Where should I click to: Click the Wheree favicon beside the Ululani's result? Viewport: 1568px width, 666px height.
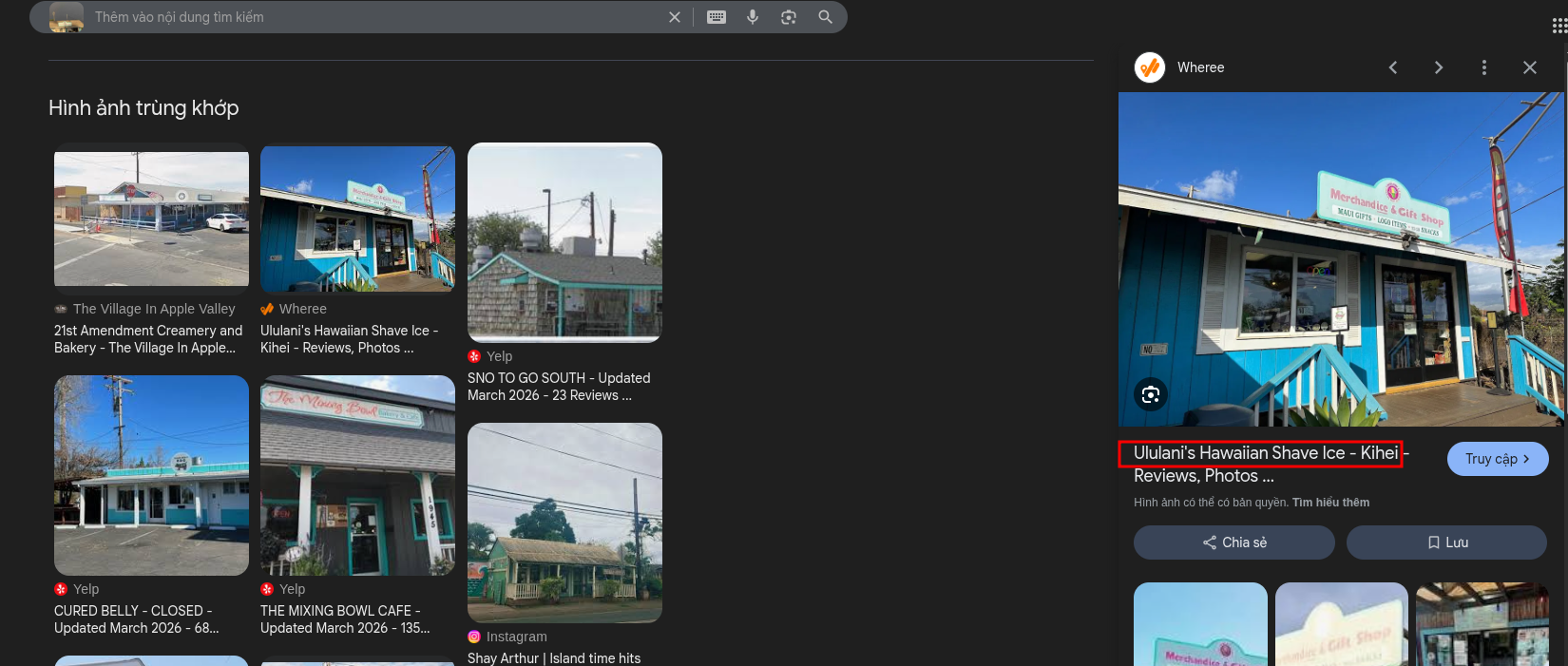click(x=267, y=309)
